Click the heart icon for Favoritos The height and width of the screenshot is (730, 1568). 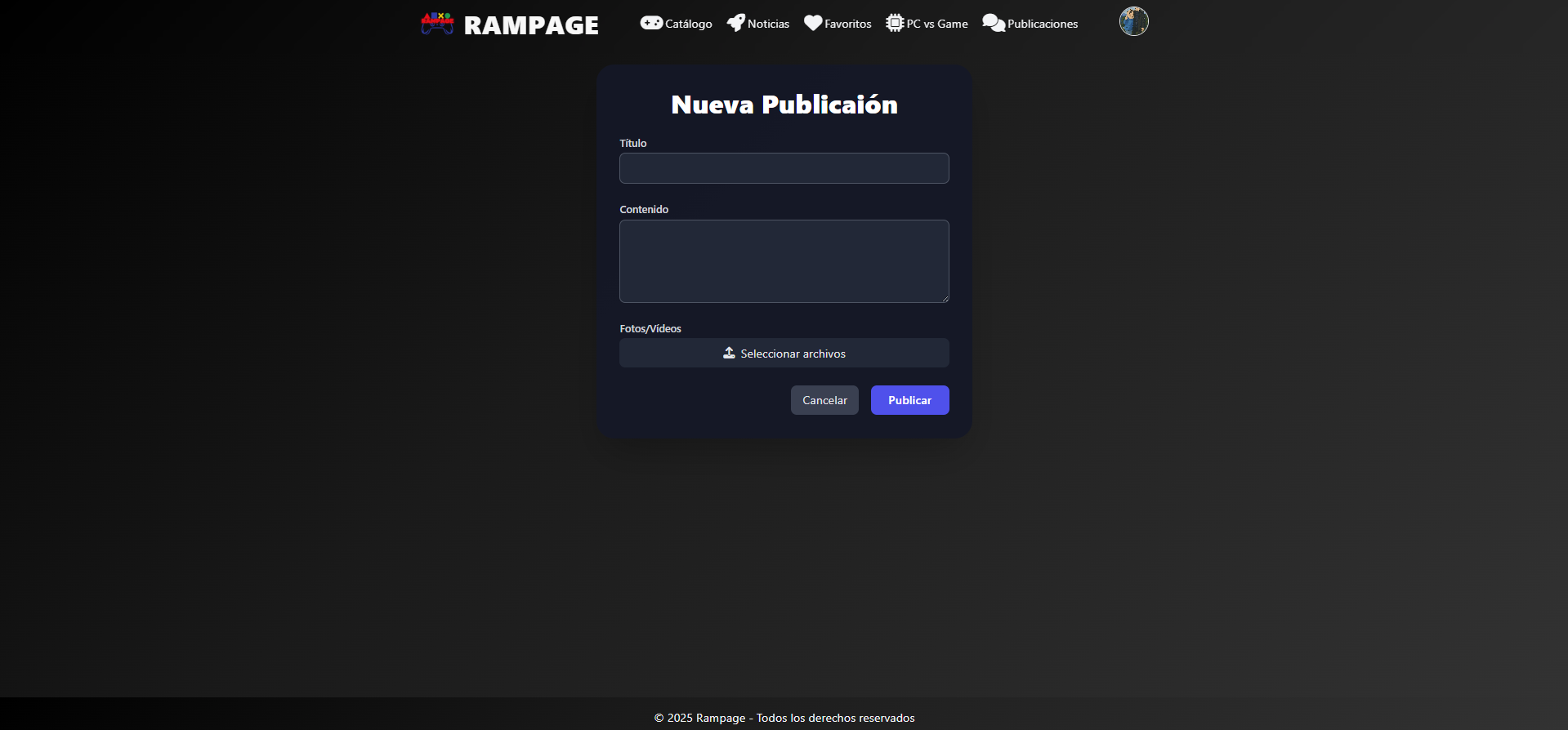pyautogui.click(x=812, y=23)
